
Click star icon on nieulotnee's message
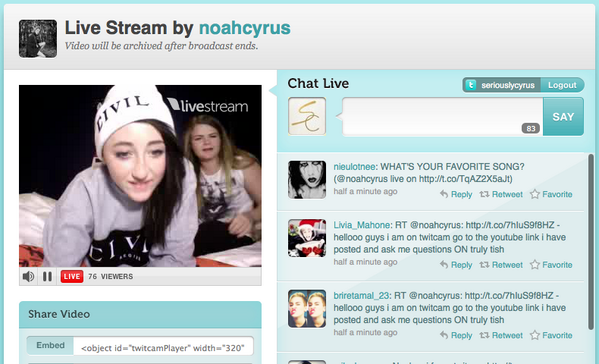coord(535,194)
